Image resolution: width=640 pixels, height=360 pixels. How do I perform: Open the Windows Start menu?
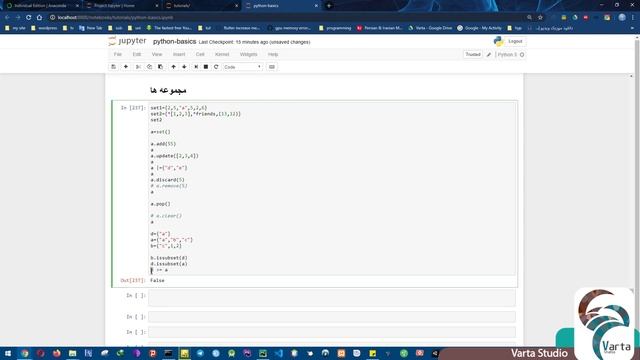click(8, 353)
